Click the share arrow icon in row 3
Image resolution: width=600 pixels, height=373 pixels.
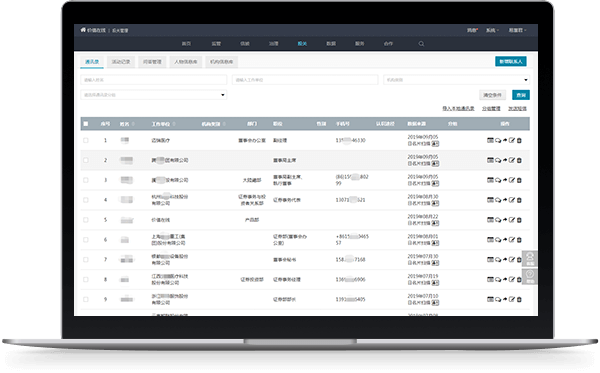[505, 180]
